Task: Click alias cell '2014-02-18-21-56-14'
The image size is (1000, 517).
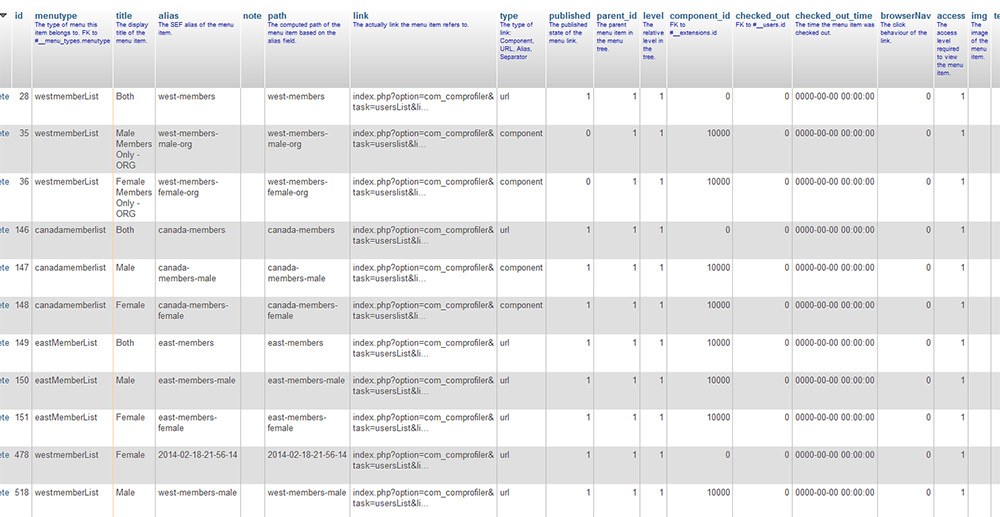Action: [x=198, y=455]
